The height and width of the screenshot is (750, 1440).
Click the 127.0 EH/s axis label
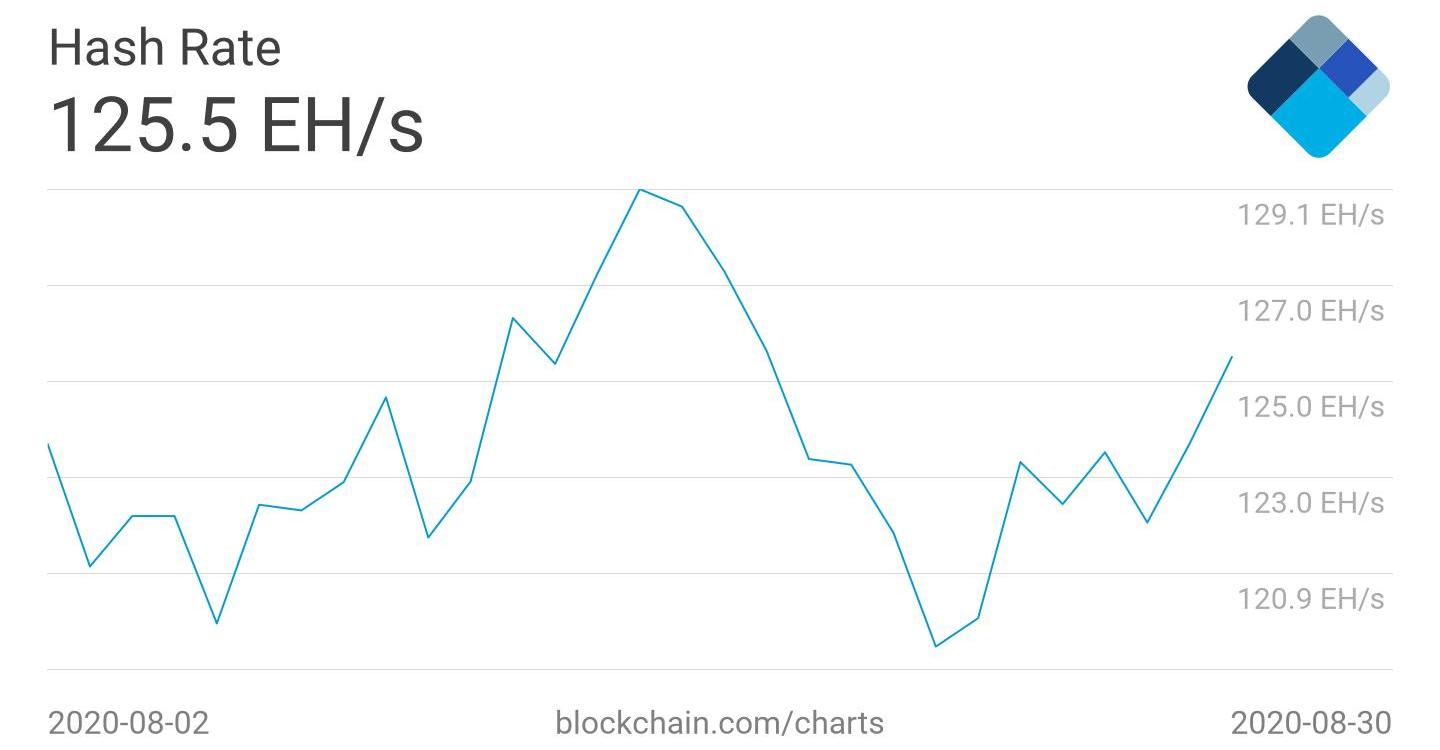pos(1310,311)
